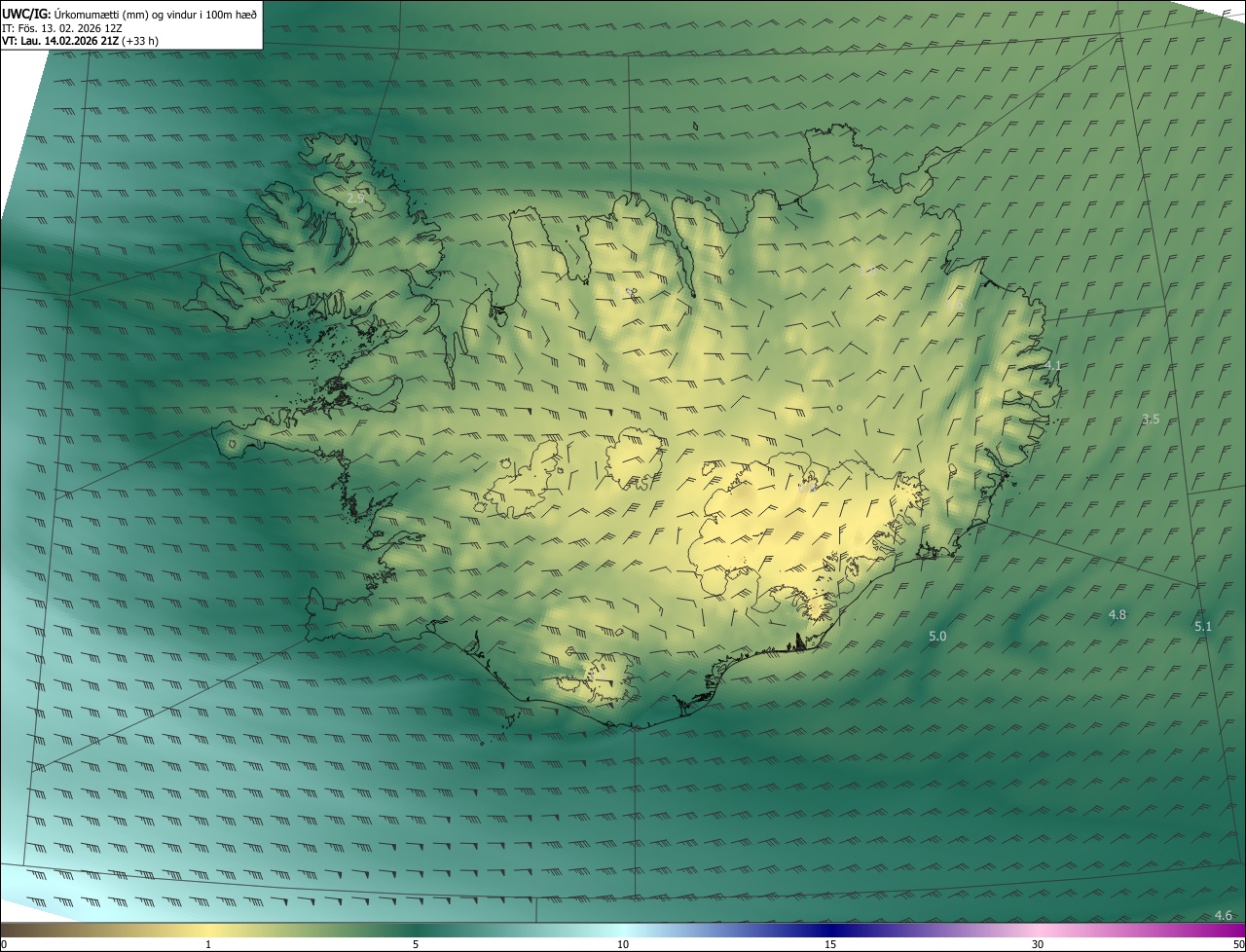The height and width of the screenshot is (952, 1246).
Task: Click the 4.6 value label
Action: 1224,915
